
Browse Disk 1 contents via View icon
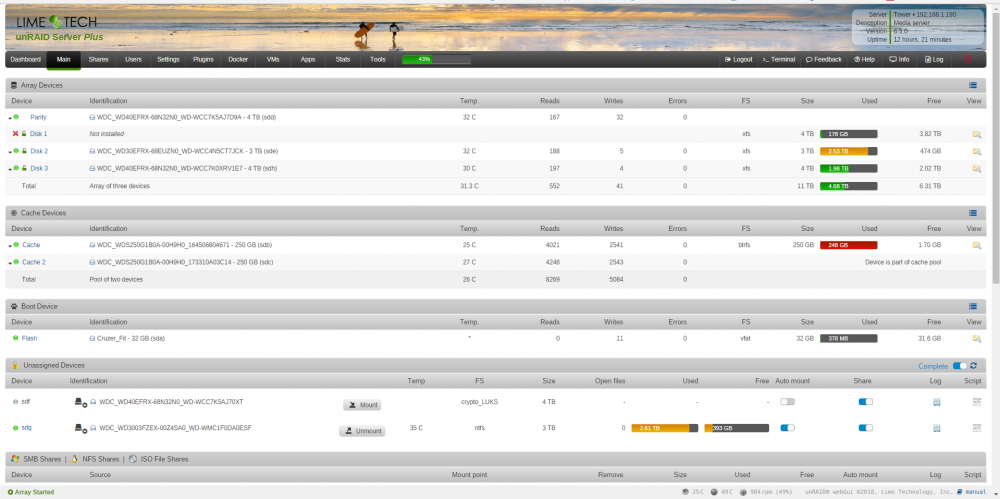click(976, 134)
